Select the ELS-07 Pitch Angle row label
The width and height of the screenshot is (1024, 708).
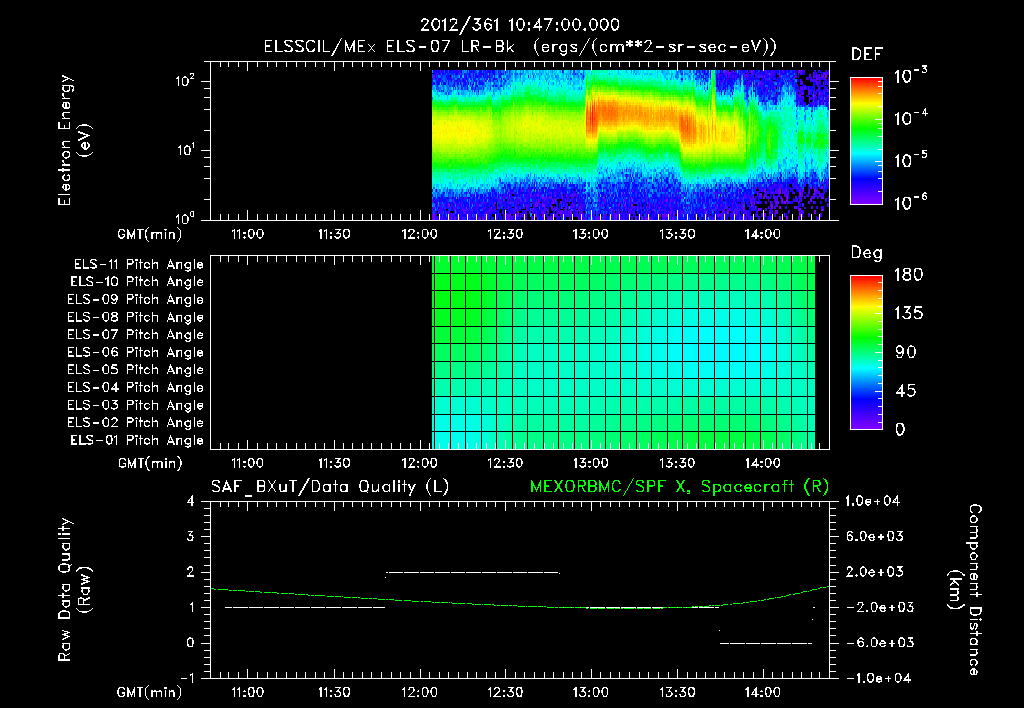(x=135, y=334)
